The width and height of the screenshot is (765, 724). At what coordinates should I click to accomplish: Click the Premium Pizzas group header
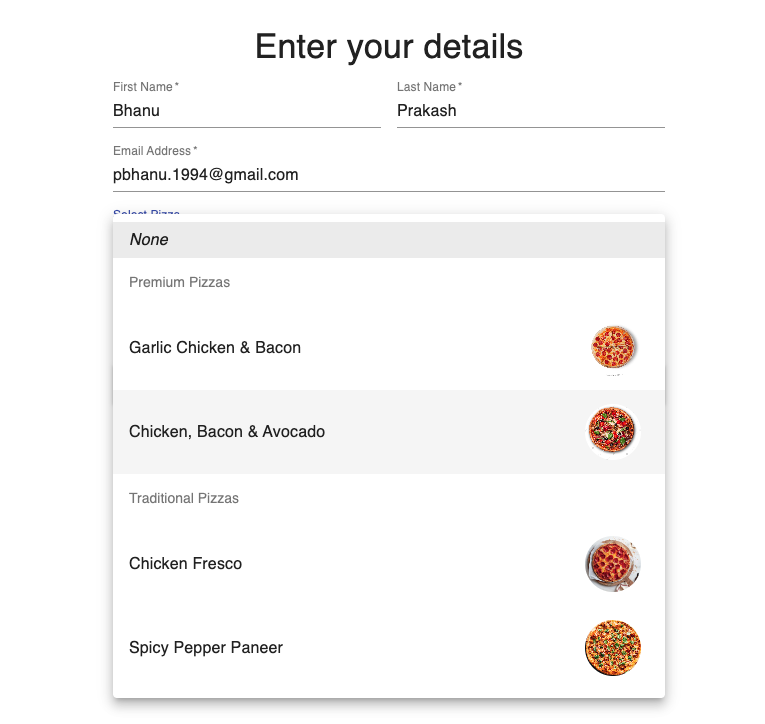tap(180, 283)
